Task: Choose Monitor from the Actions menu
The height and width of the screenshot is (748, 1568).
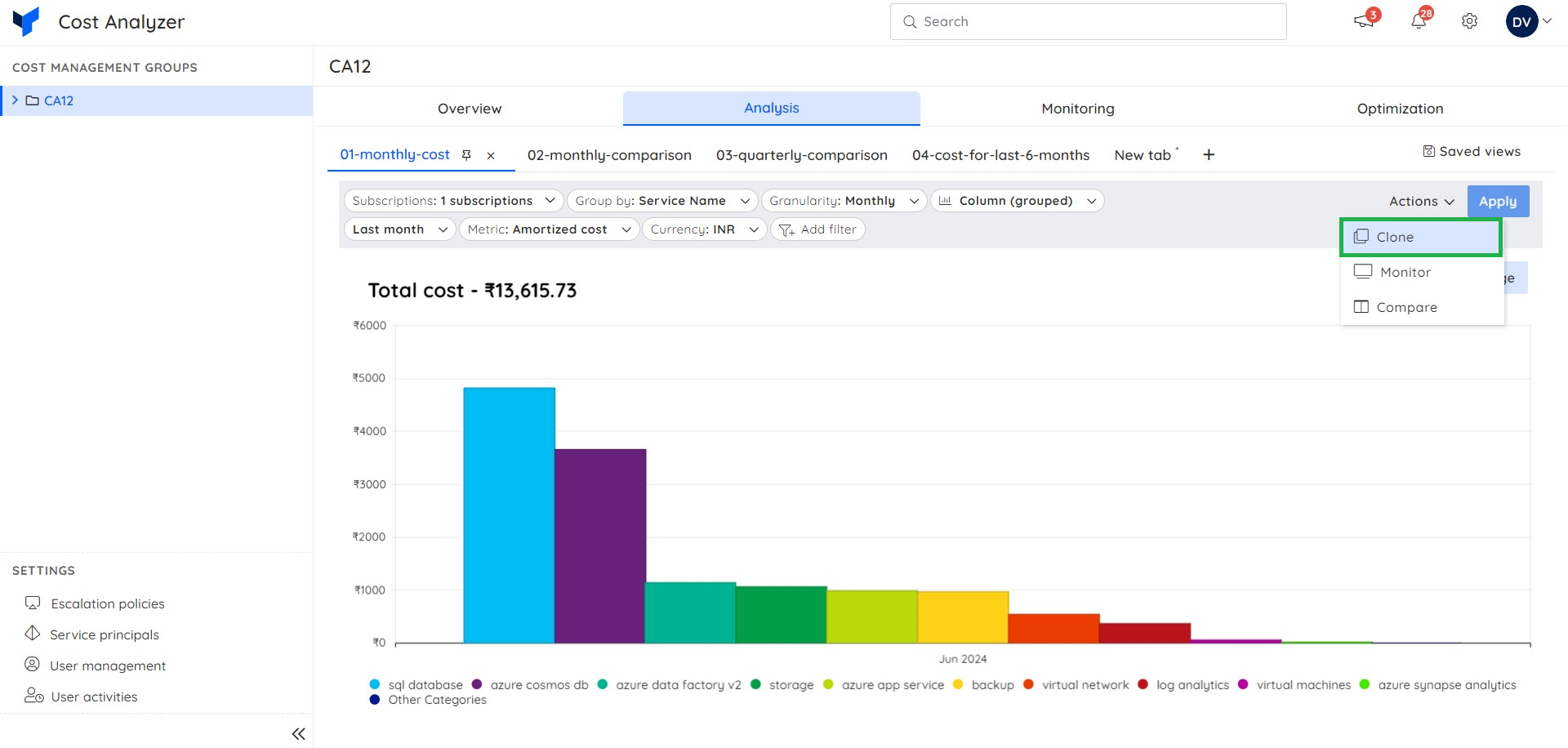Action: 1421,272
